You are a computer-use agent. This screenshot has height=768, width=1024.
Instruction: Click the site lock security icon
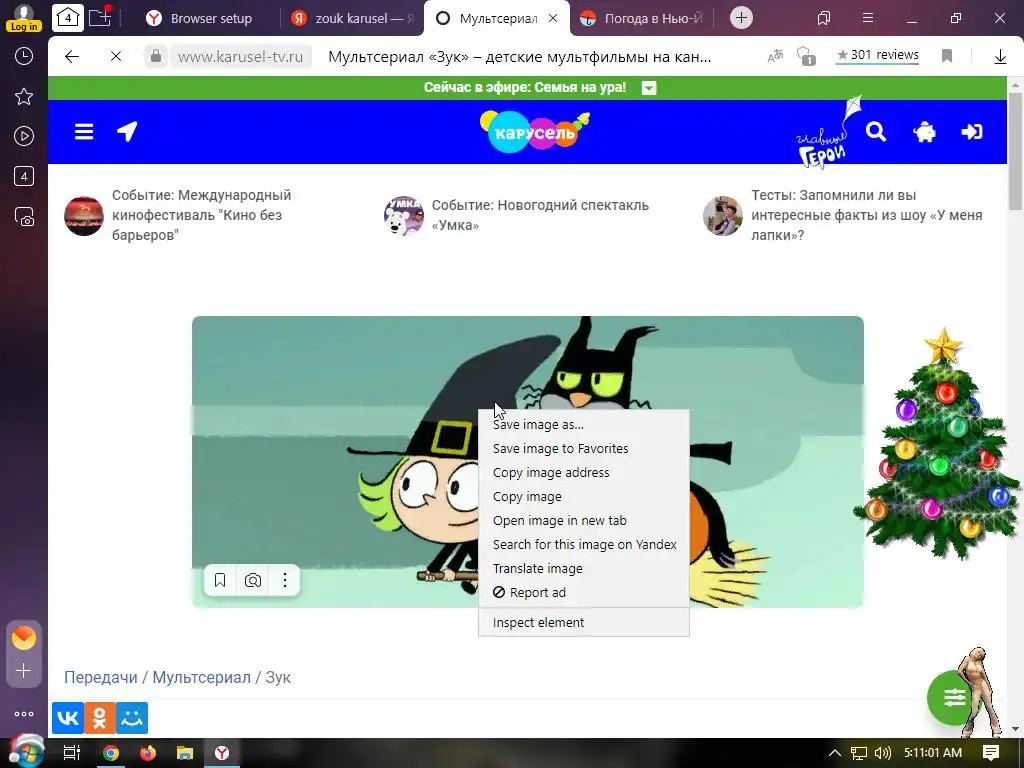pos(156,57)
